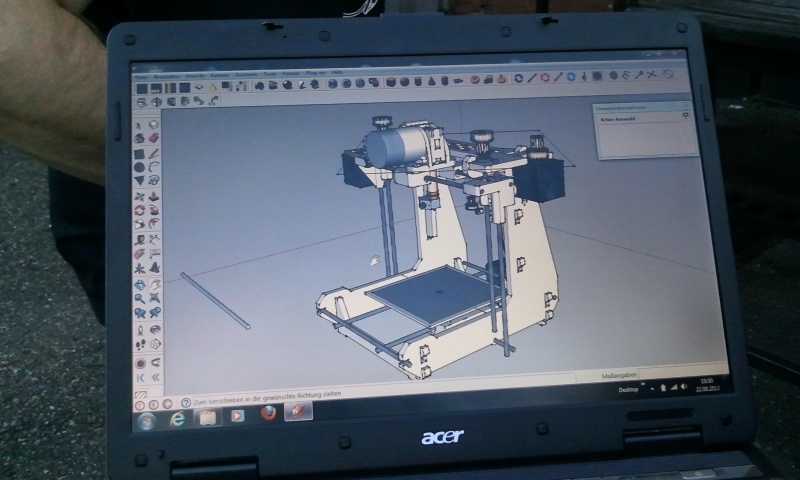This screenshot has height=480, width=800.
Task: Select the arrow Select tool
Action: (139, 125)
